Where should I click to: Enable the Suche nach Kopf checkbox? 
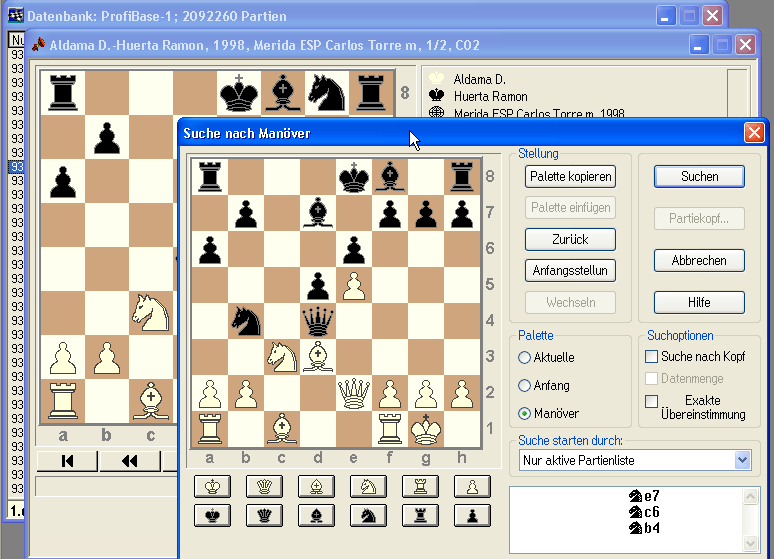652,357
